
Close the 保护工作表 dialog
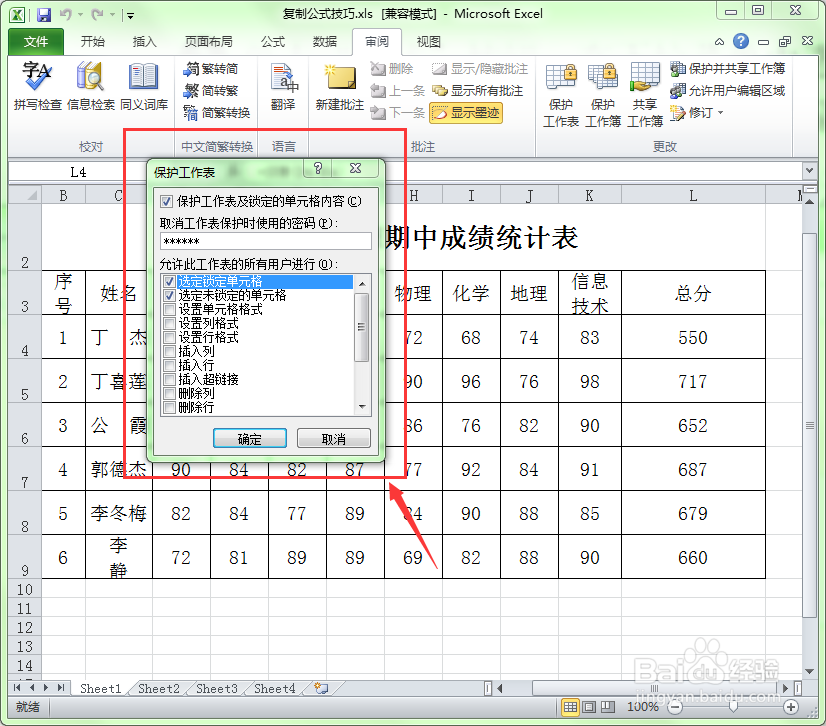click(356, 168)
